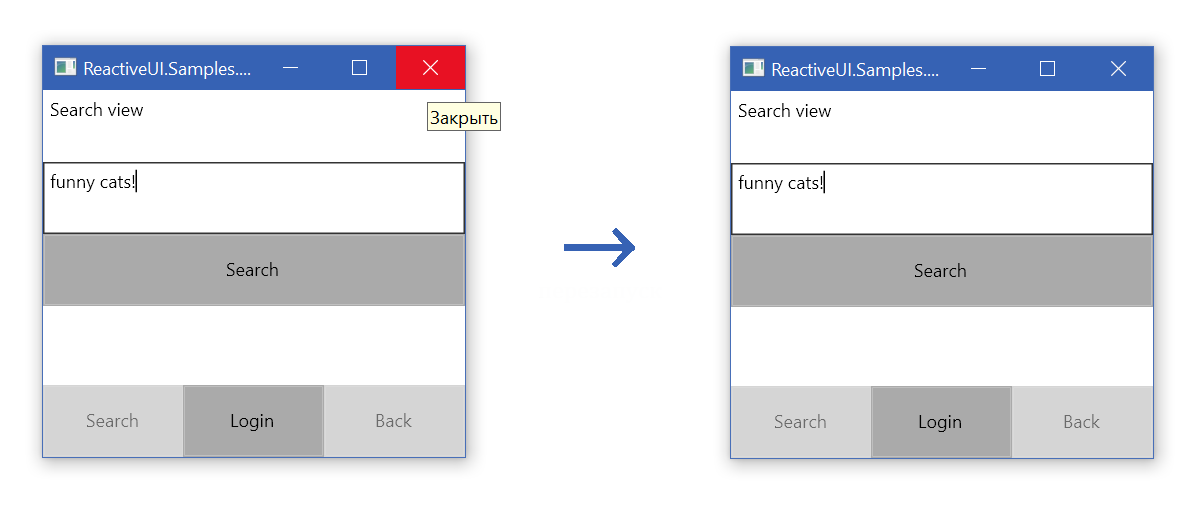This screenshot has height=516, width=1204.
Task: Minimize the right window
Action: point(979,68)
